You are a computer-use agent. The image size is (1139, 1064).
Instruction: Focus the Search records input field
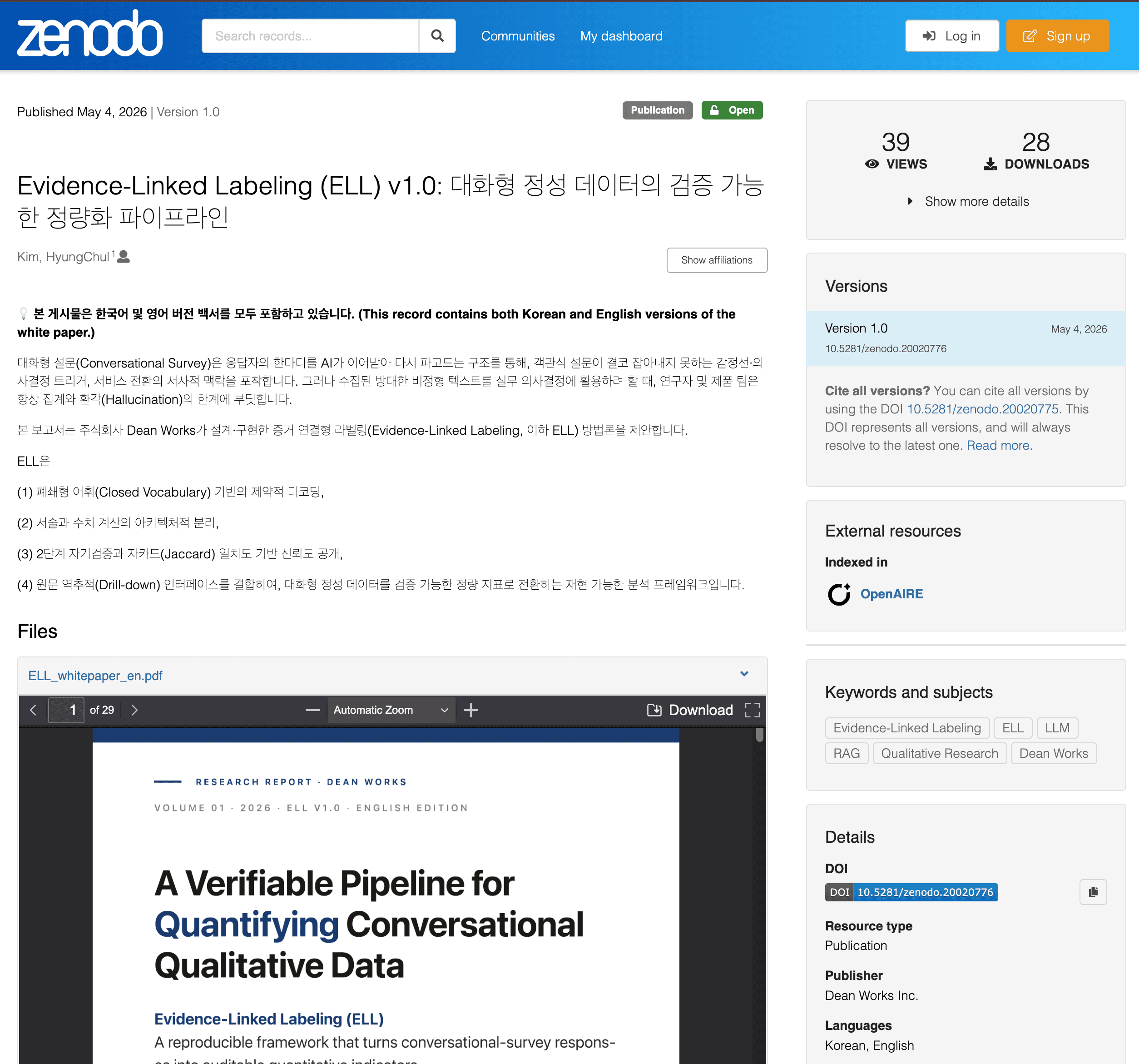coord(310,35)
